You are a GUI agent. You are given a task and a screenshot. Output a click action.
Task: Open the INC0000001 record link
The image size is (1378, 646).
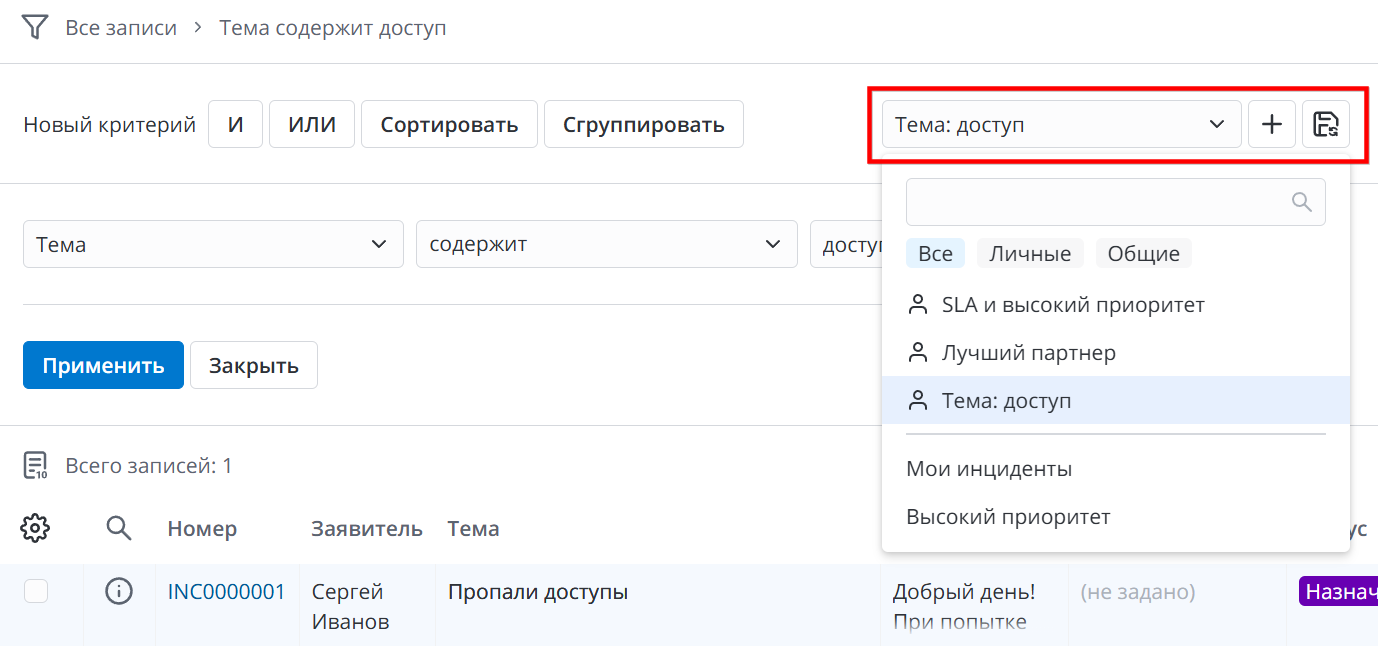coord(226,592)
